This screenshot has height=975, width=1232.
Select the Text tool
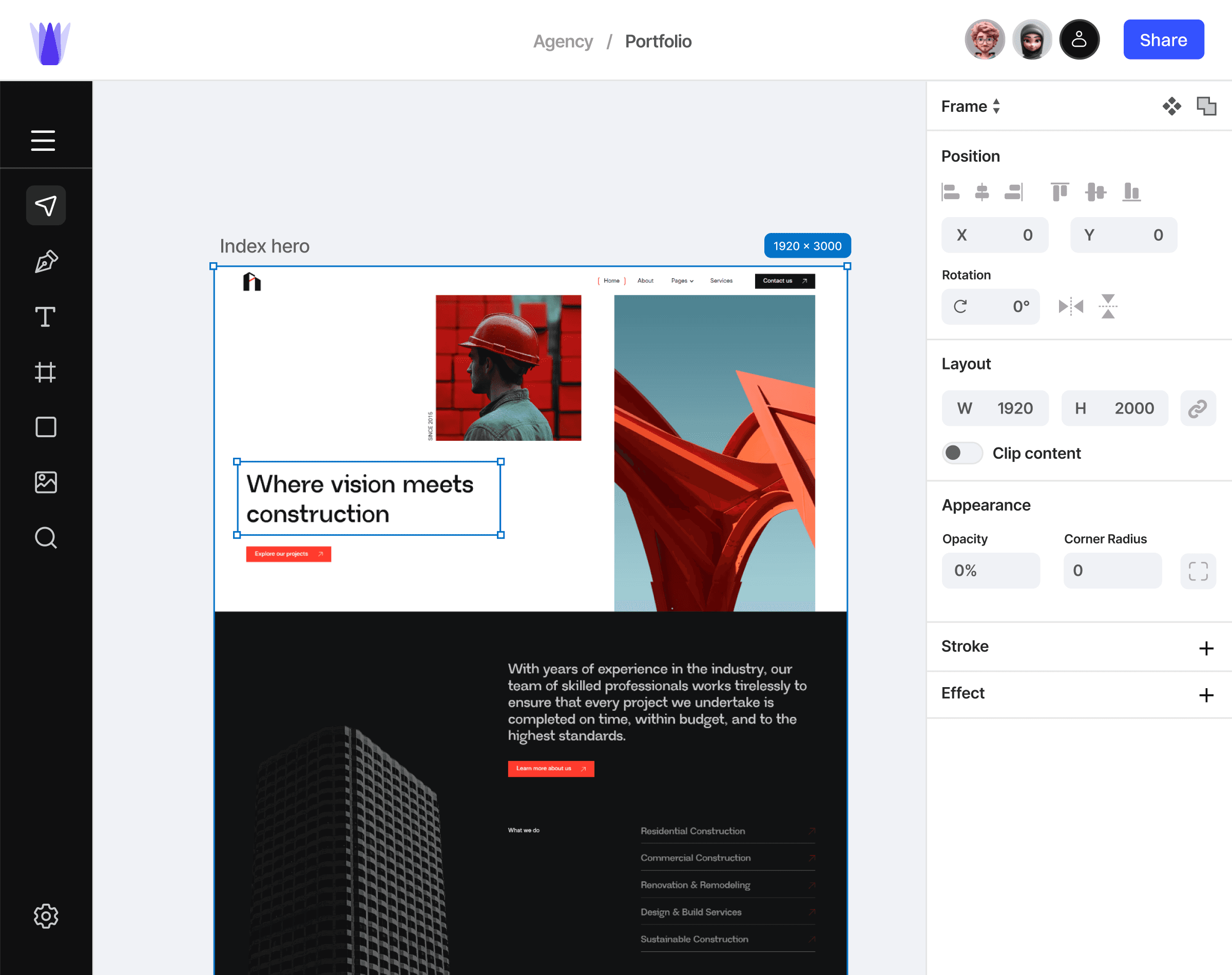tap(46, 316)
